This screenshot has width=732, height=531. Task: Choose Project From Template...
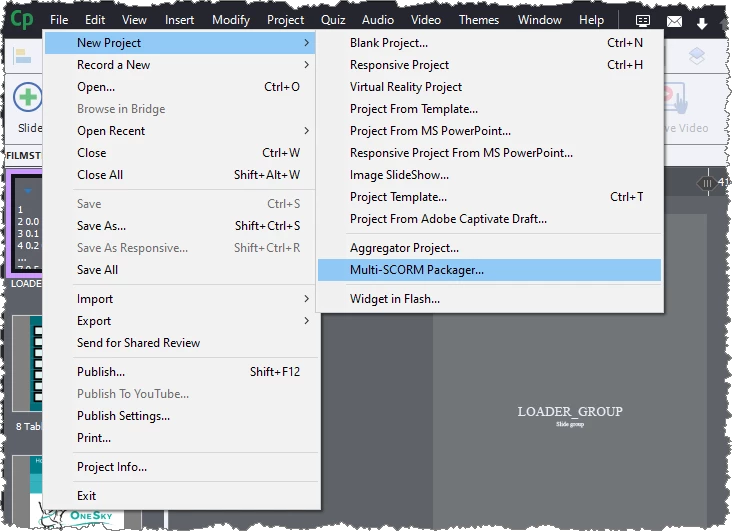coord(489,108)
